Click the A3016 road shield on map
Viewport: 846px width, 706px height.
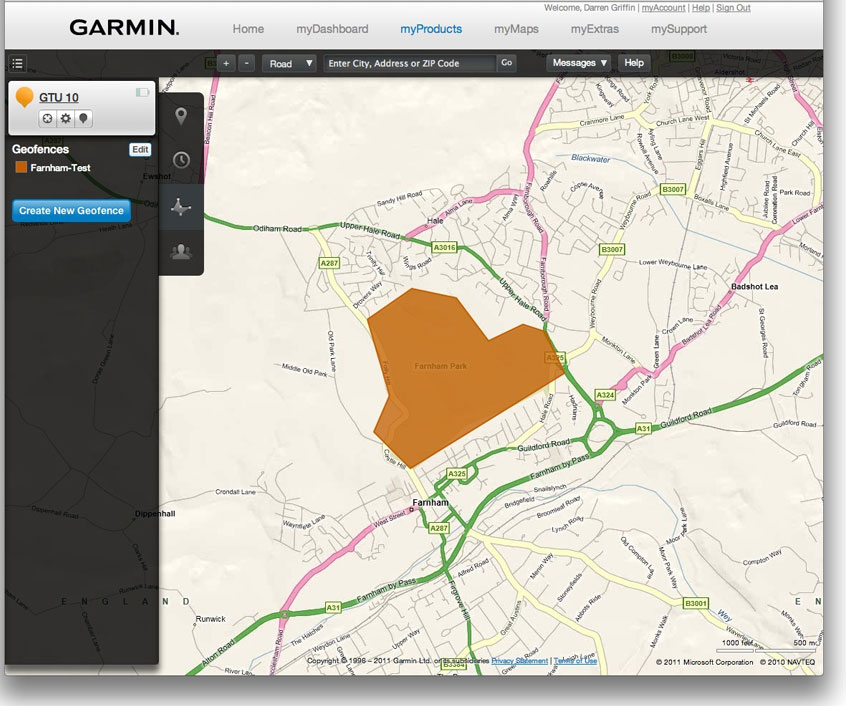(x=445, y=248)
